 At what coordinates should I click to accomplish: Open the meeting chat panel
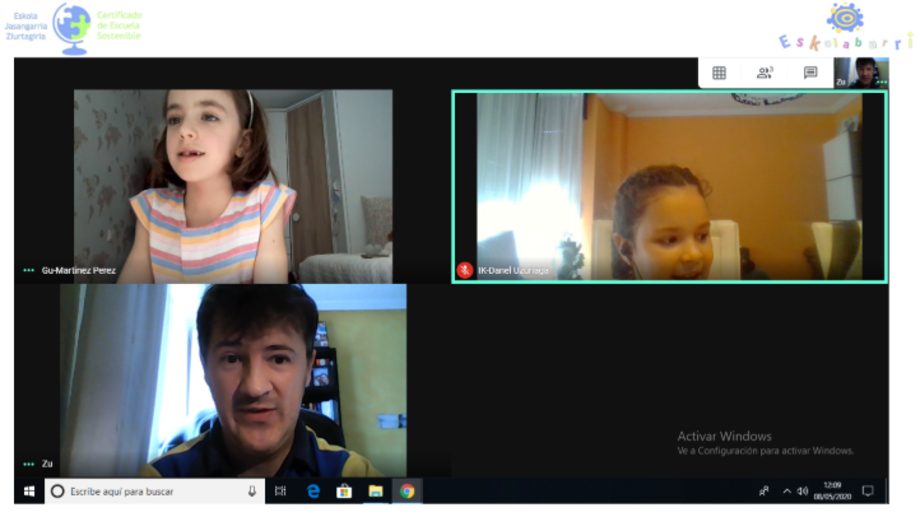pos(810,73)
